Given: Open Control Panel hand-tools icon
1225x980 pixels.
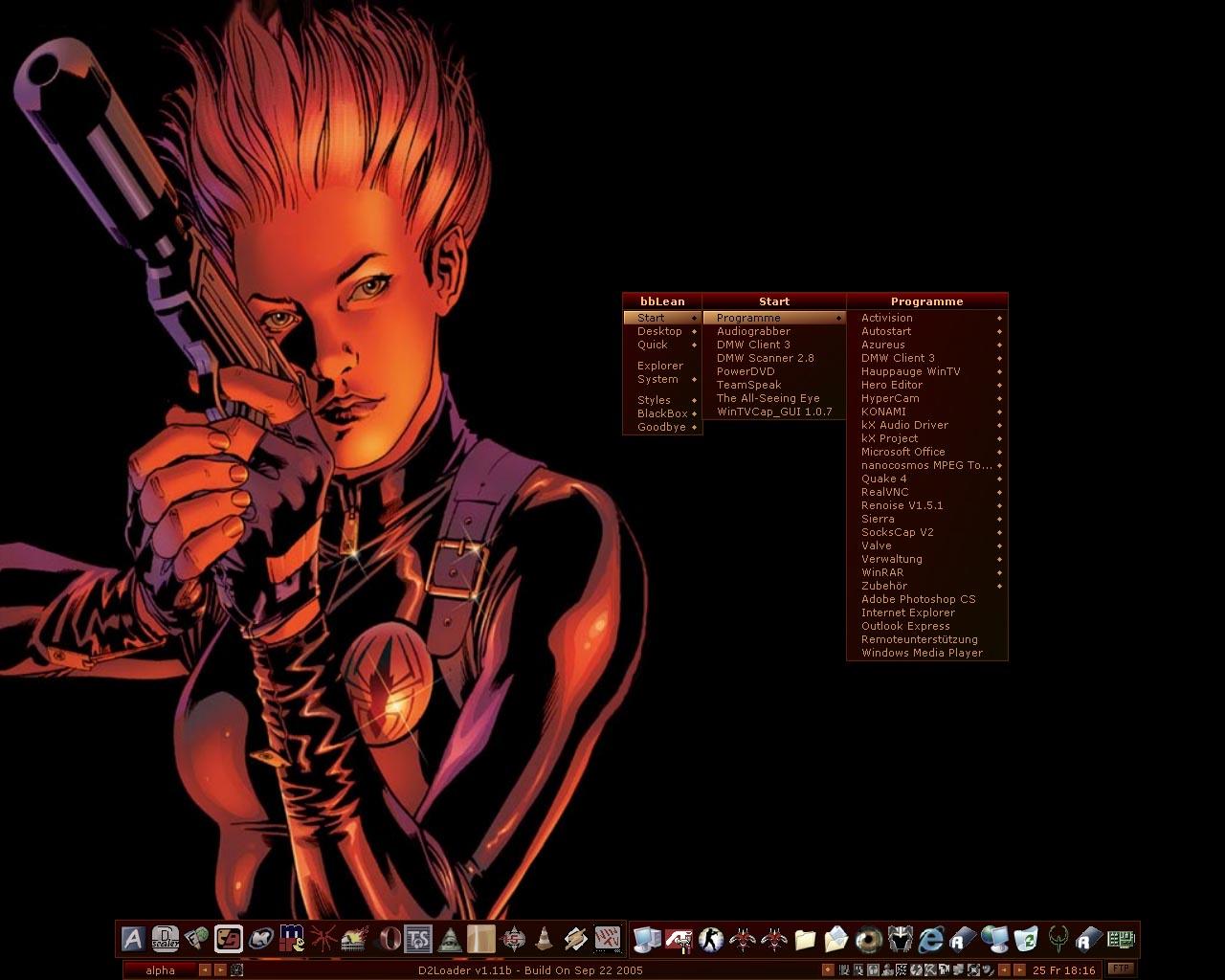Looking at the screenshot, I should pos(679,940).
